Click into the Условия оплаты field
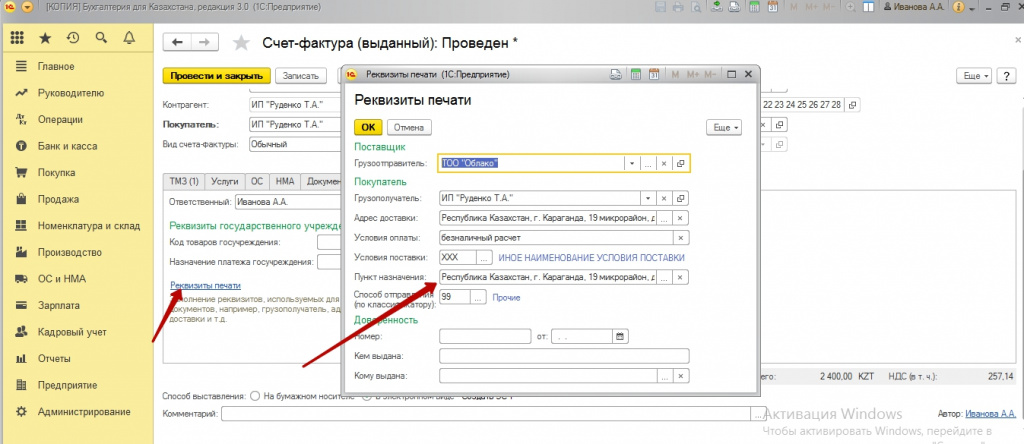 [556, 238]
